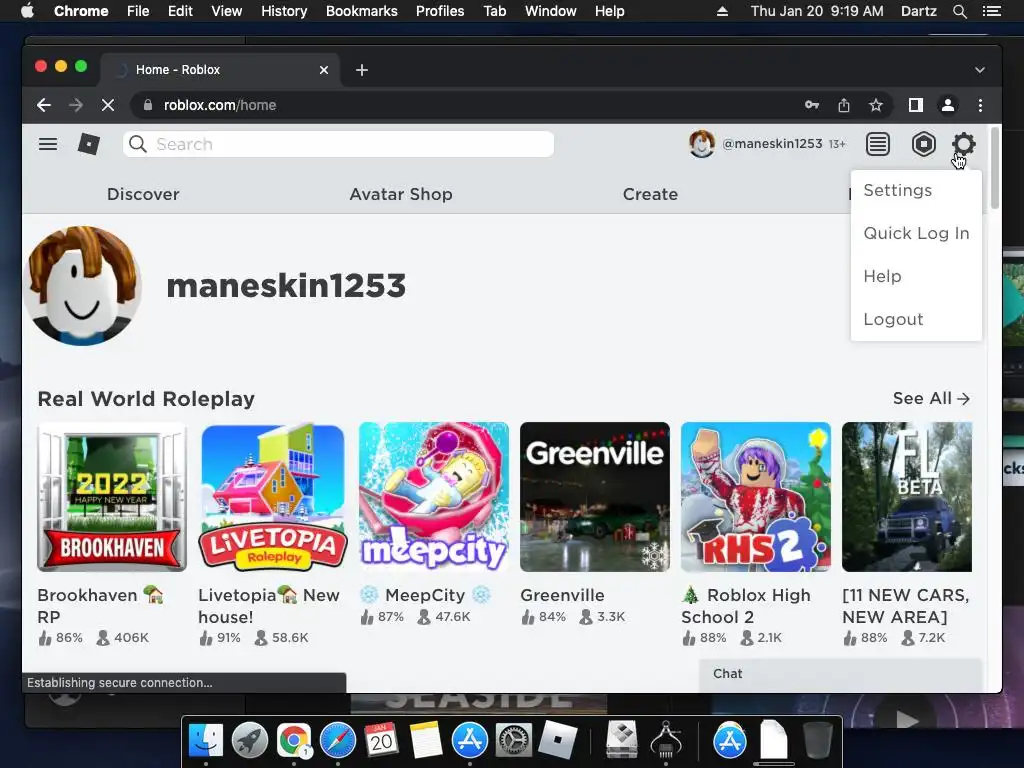
Task: Click the maneskin1253 profile heading
Action: pos(286,286)
